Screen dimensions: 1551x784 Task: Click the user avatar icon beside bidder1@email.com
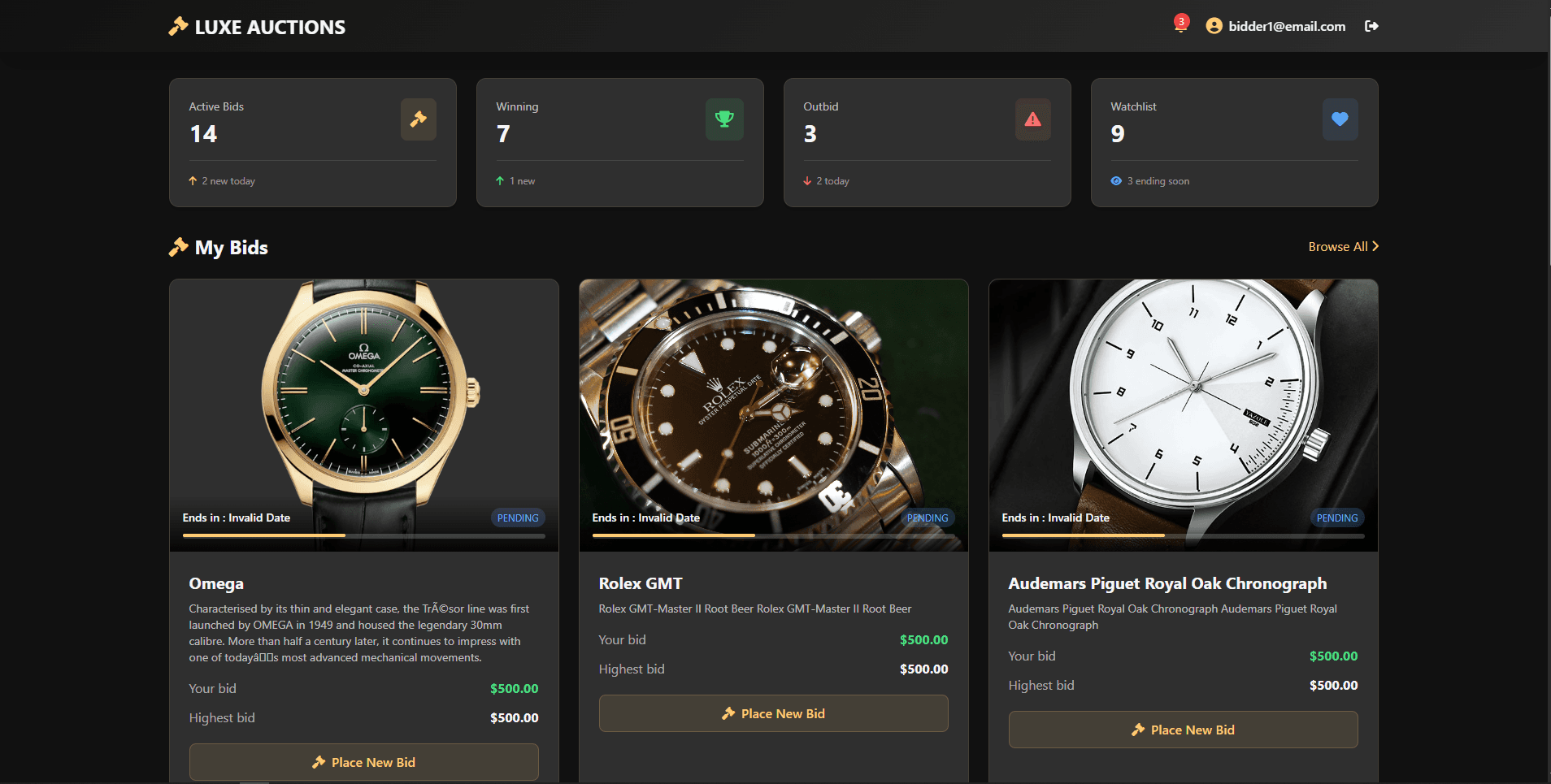1214,26
